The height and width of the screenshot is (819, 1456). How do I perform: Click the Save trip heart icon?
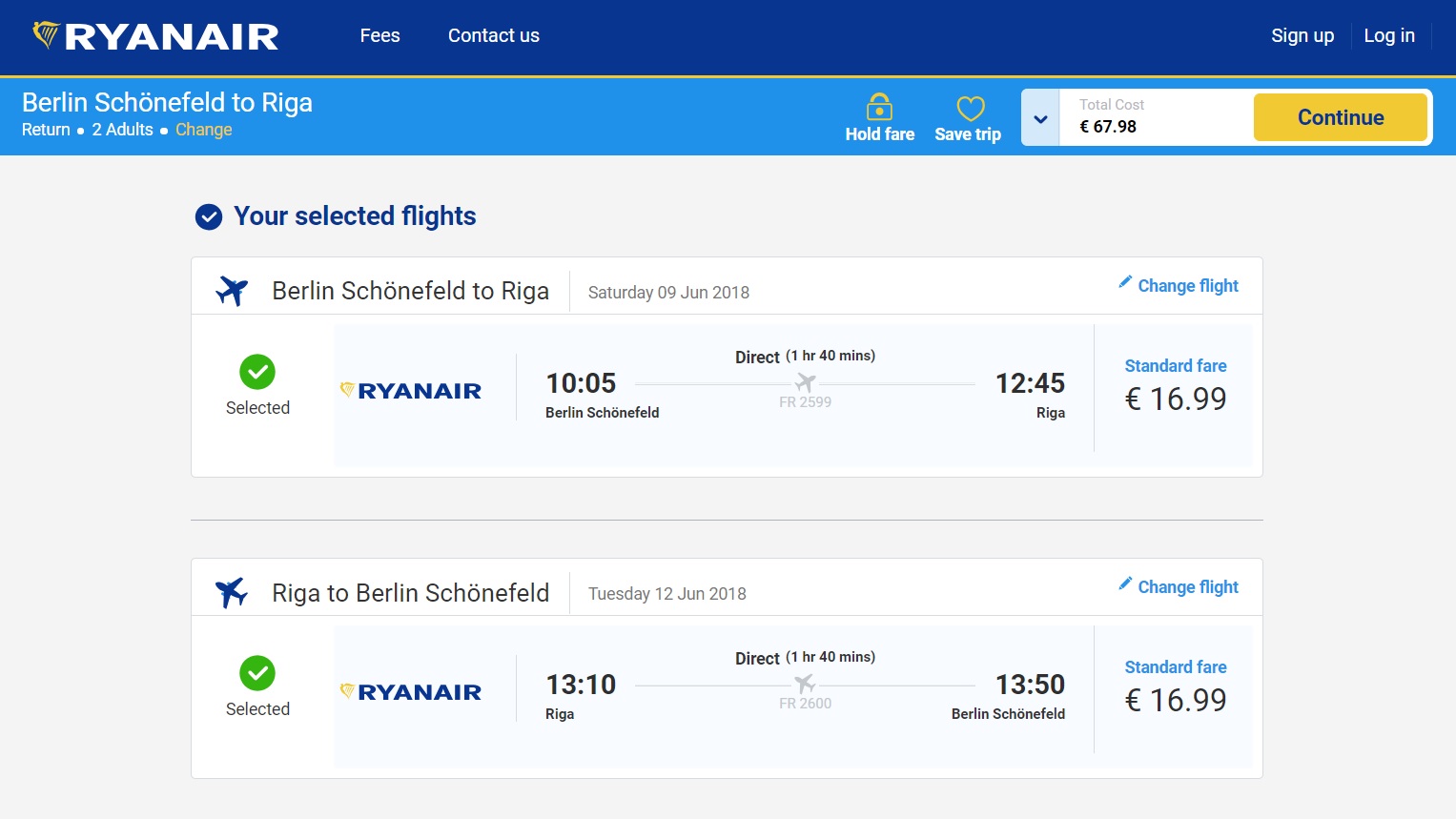pyautogui.click(x=971, y=108)
